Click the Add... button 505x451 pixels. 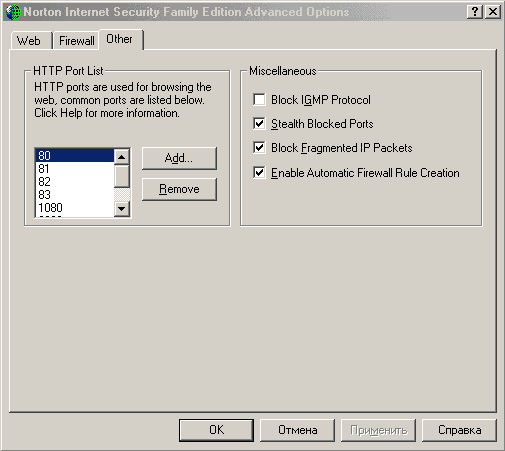pyautogui.click(x=179, y=158)
